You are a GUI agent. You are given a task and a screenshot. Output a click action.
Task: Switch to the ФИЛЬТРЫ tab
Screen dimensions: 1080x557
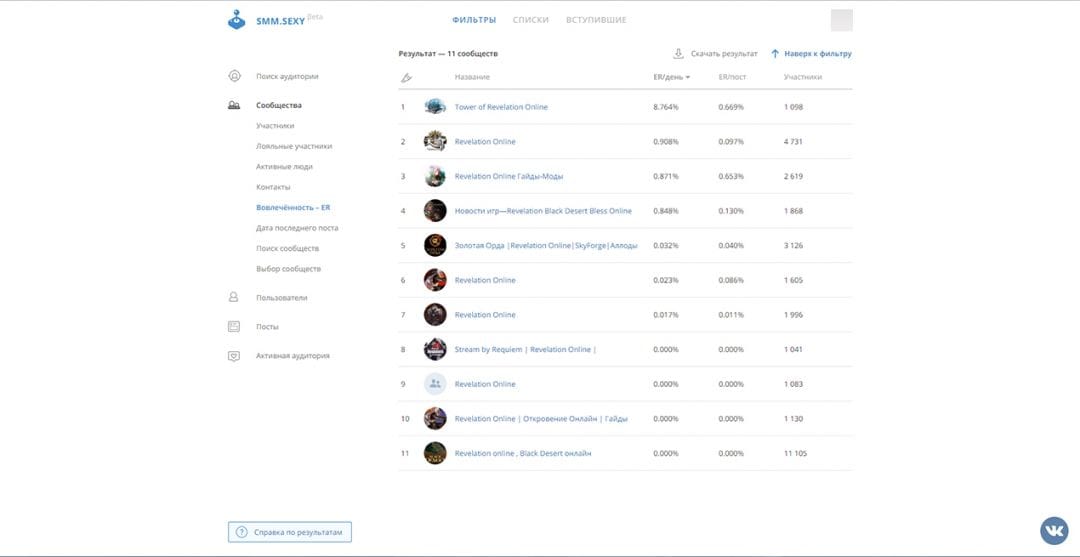(x=474, y=20)
